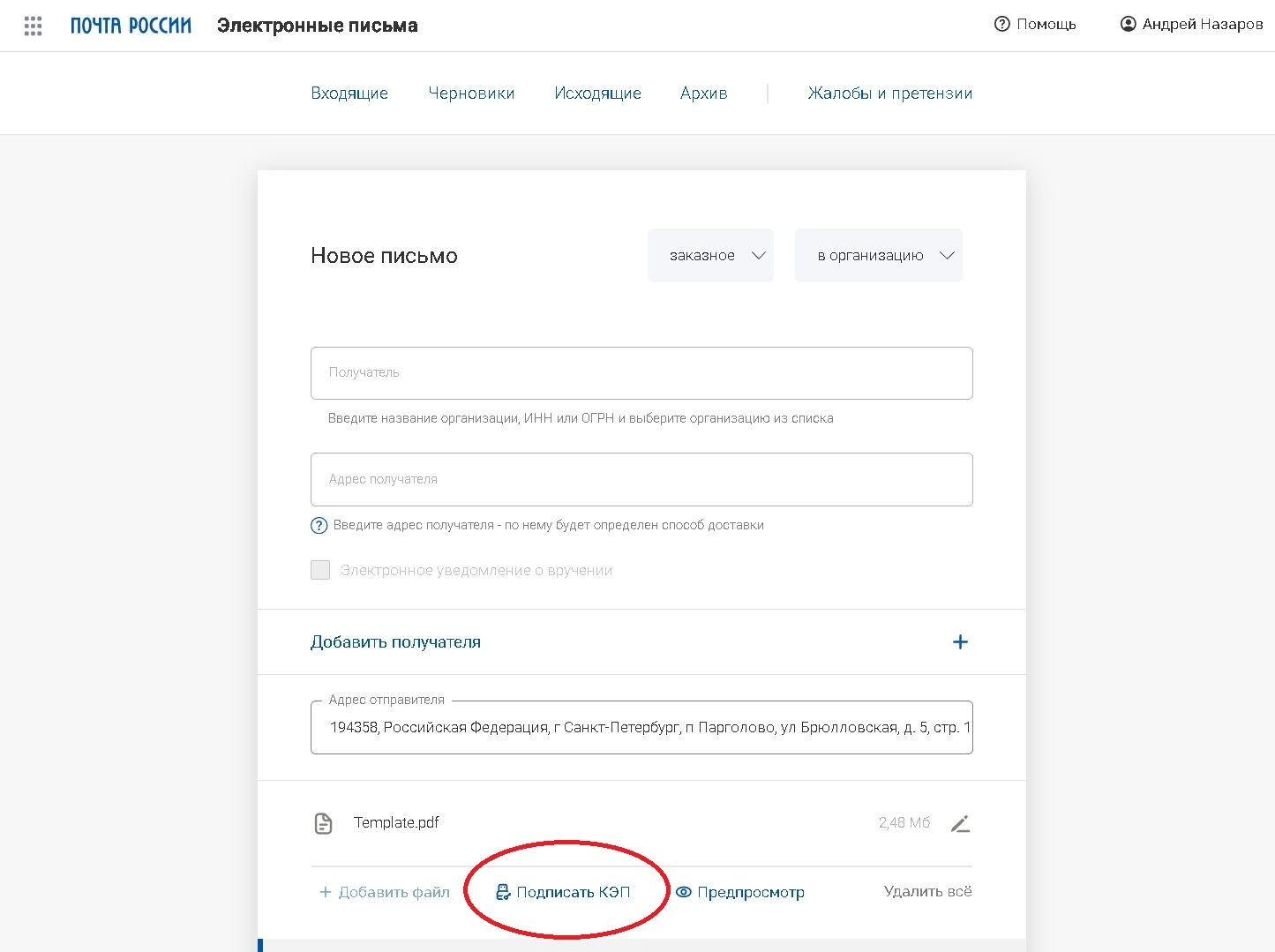Expand the Добавить получателя section
Image resolution: width=1275 pixels, height=952 pixels.
coord(395,642)
